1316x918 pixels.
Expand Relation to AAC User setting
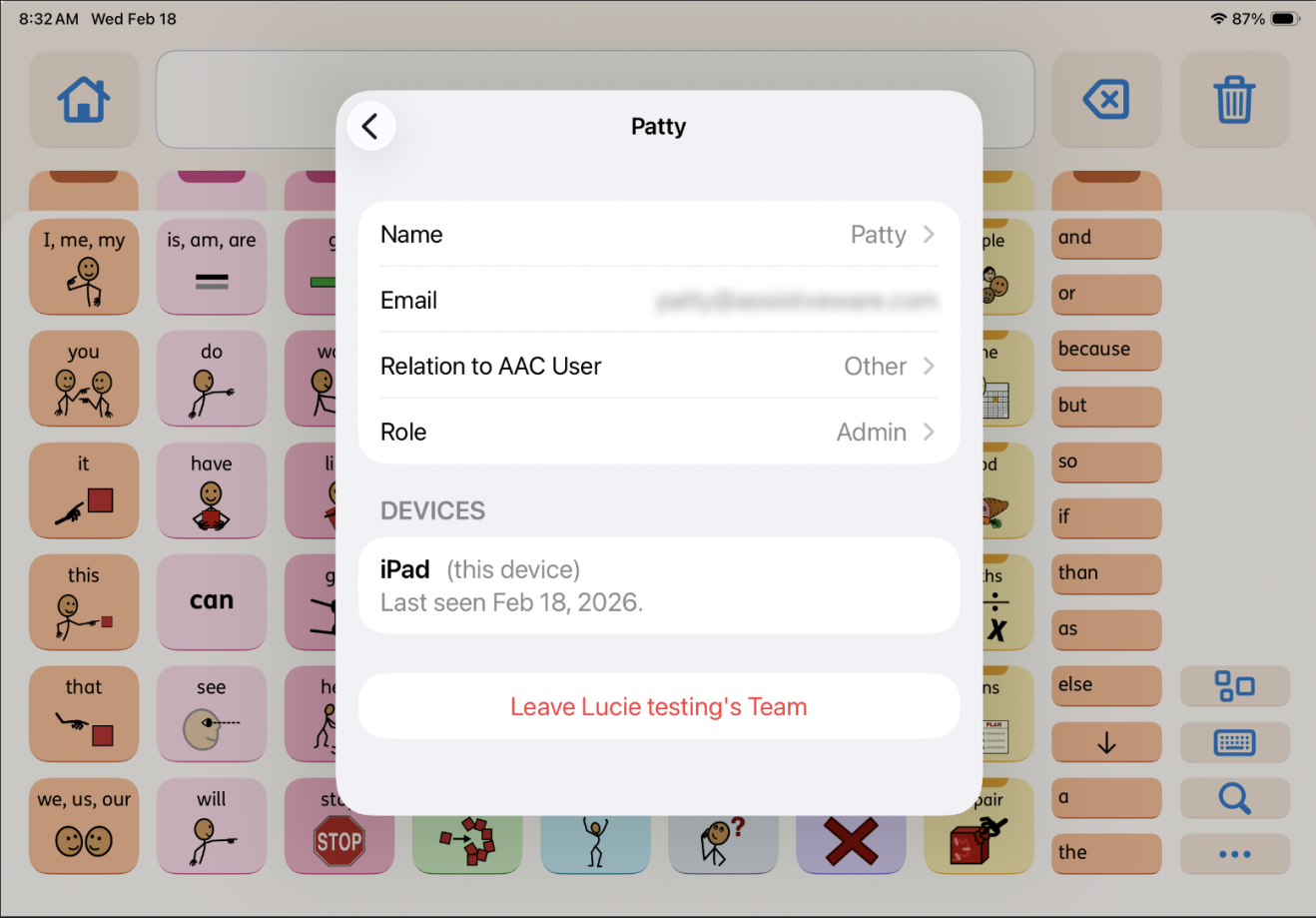tap(658, 367)
